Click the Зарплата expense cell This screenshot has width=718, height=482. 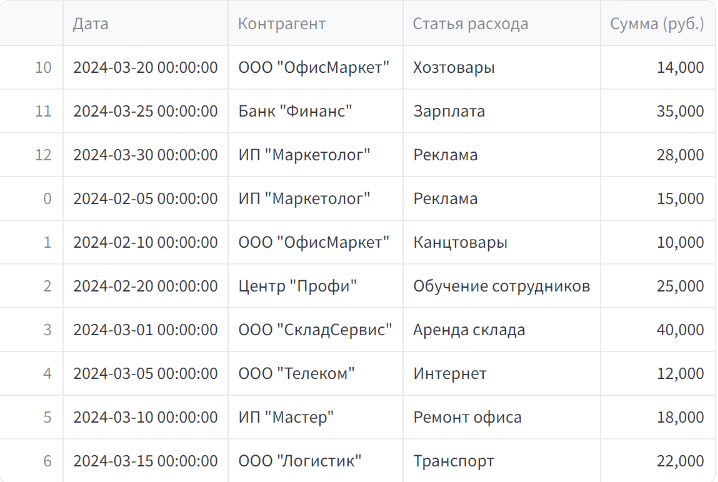point(501,111)
